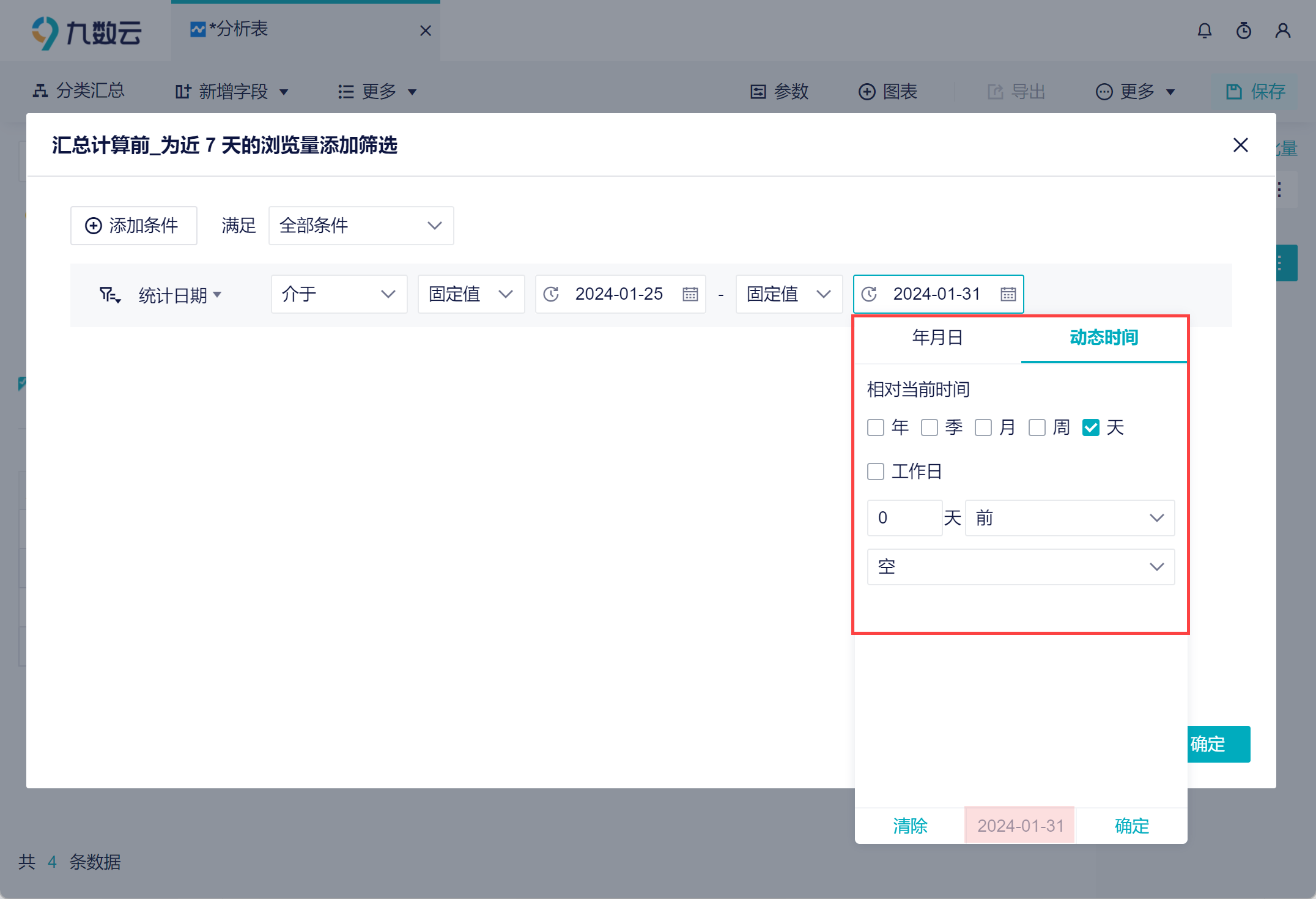1316x899 pixels.
Task: Click the days number input field
Action: coord(904,518)
